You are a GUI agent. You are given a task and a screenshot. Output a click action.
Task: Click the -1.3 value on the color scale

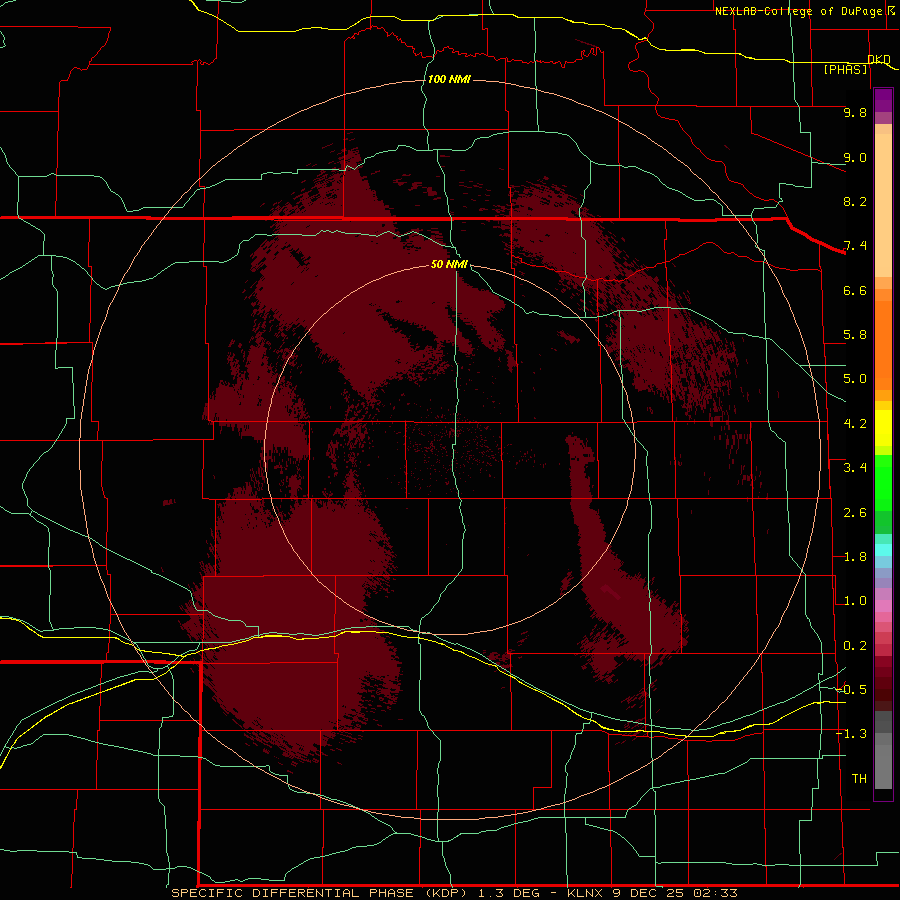point(852,734)
